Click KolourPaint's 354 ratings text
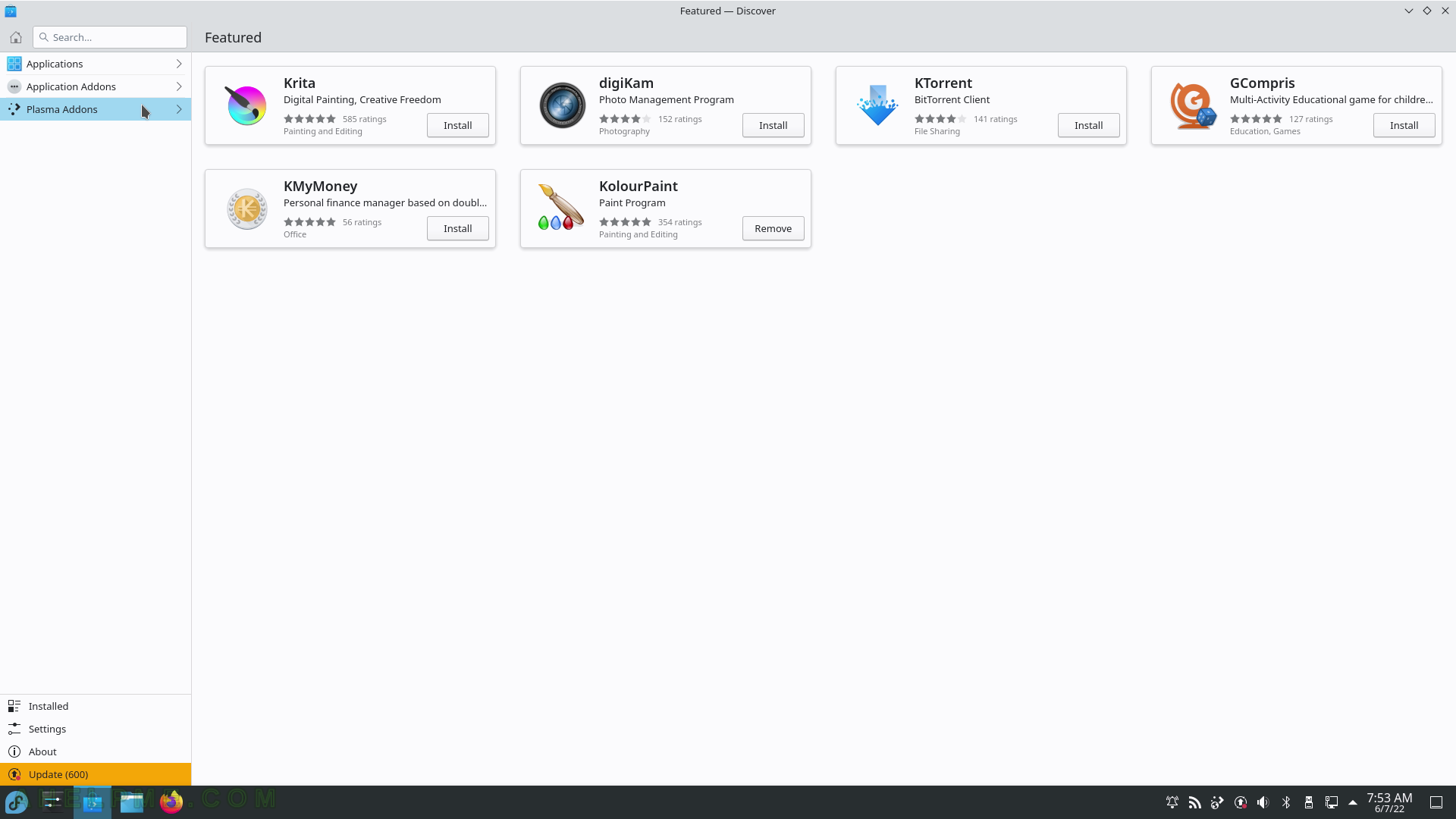1456x819 pixels. coord(680,222)
